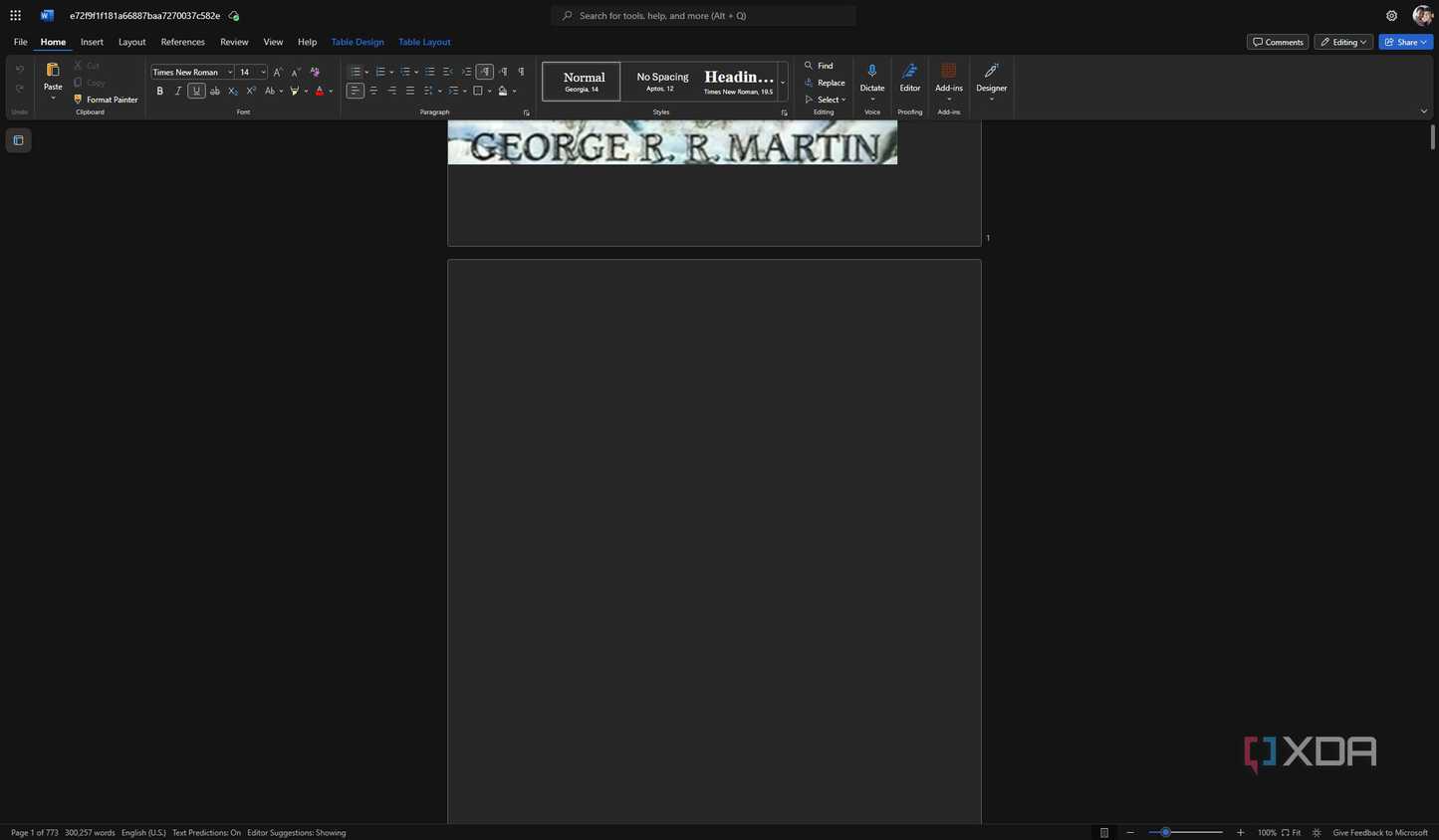This screenshot has height=840, width=1439.
Task: Open Editor Suggestions: Showing status
Action: tap(297, 833)
